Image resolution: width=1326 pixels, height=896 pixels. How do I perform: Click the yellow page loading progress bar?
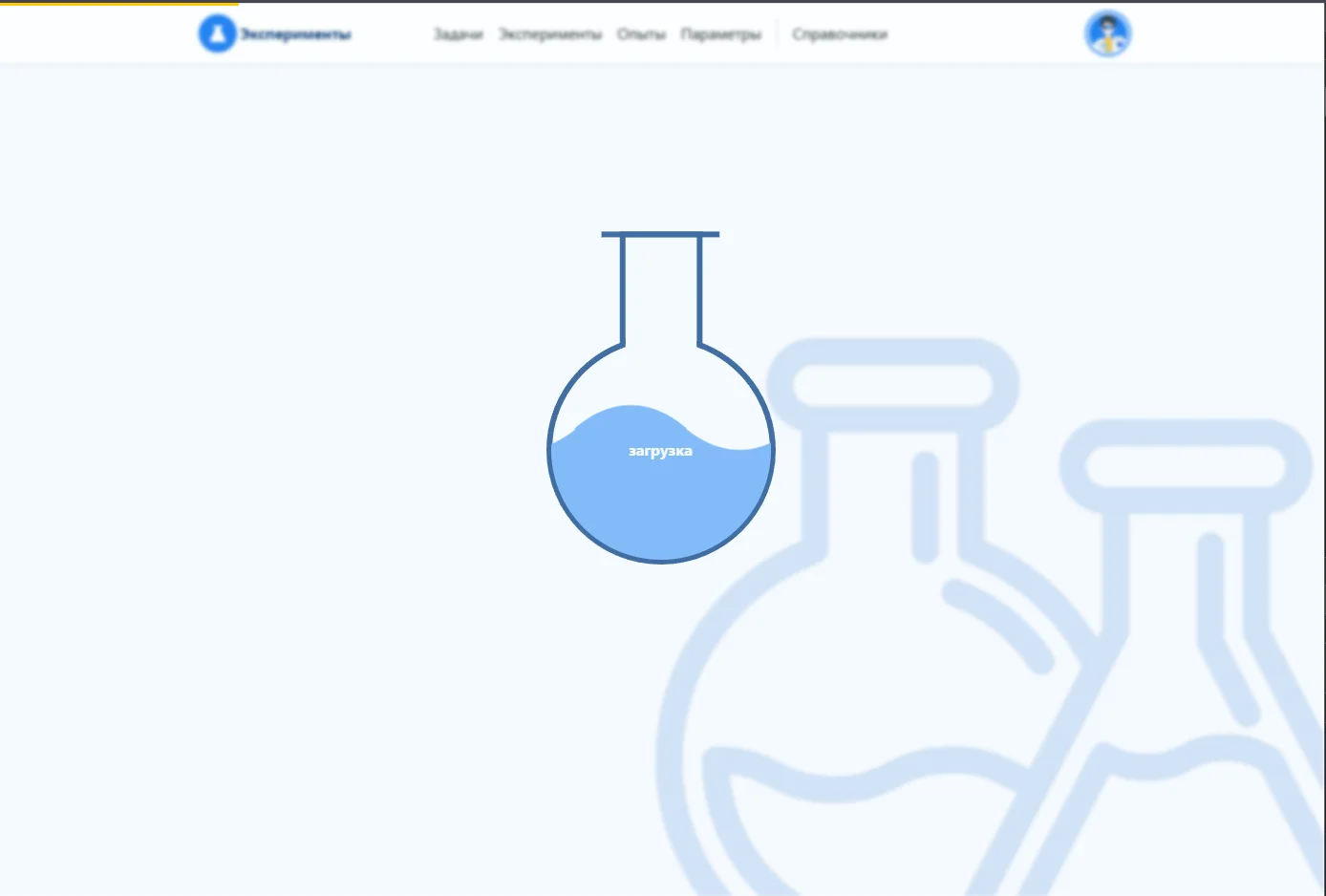[119, 3]
